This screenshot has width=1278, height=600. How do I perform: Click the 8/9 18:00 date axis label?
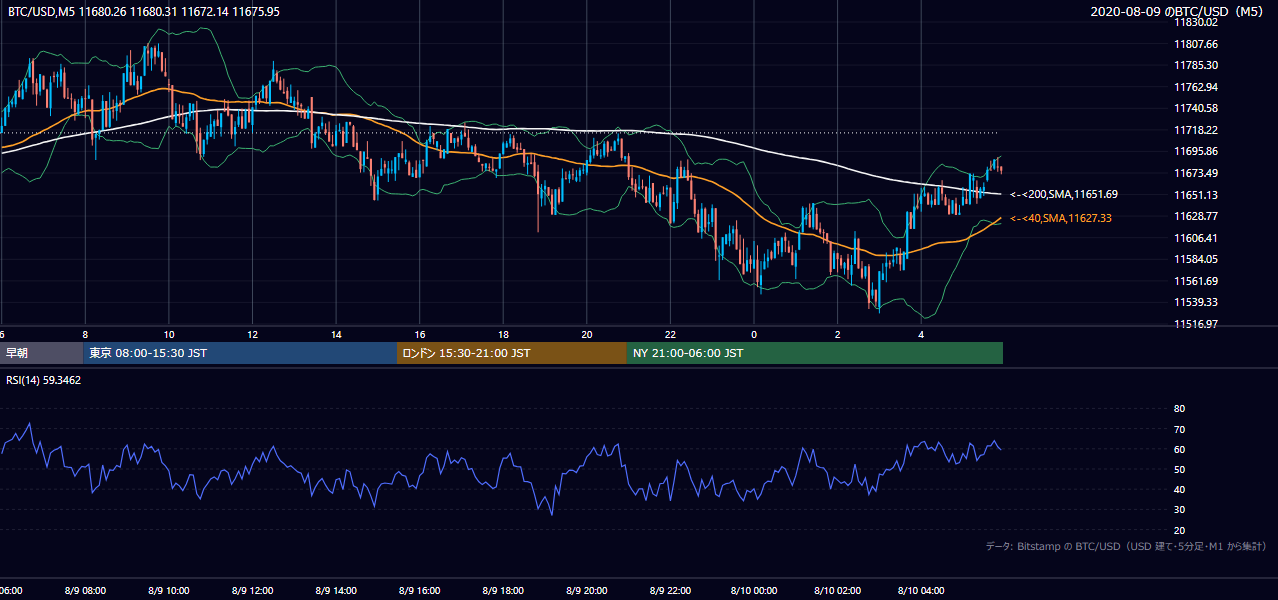tap(502, 591)
